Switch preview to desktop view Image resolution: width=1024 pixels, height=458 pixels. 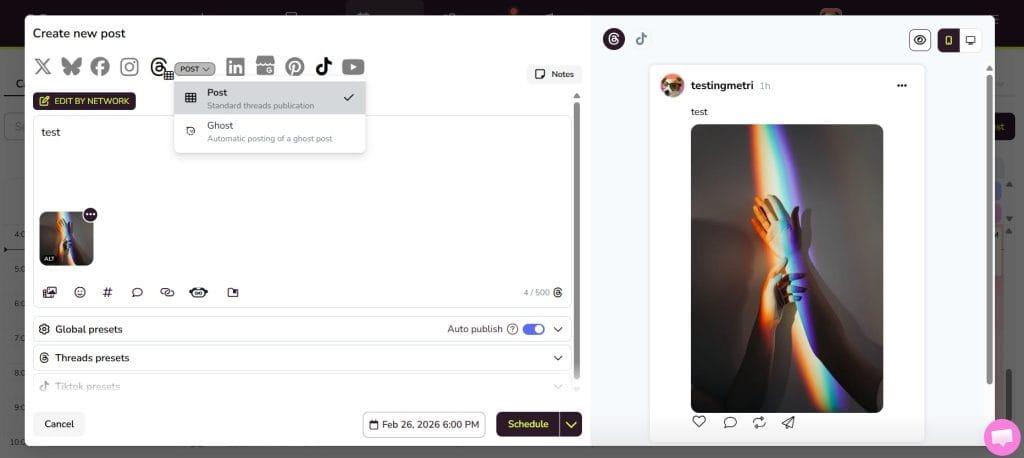(x=970, y=41)
